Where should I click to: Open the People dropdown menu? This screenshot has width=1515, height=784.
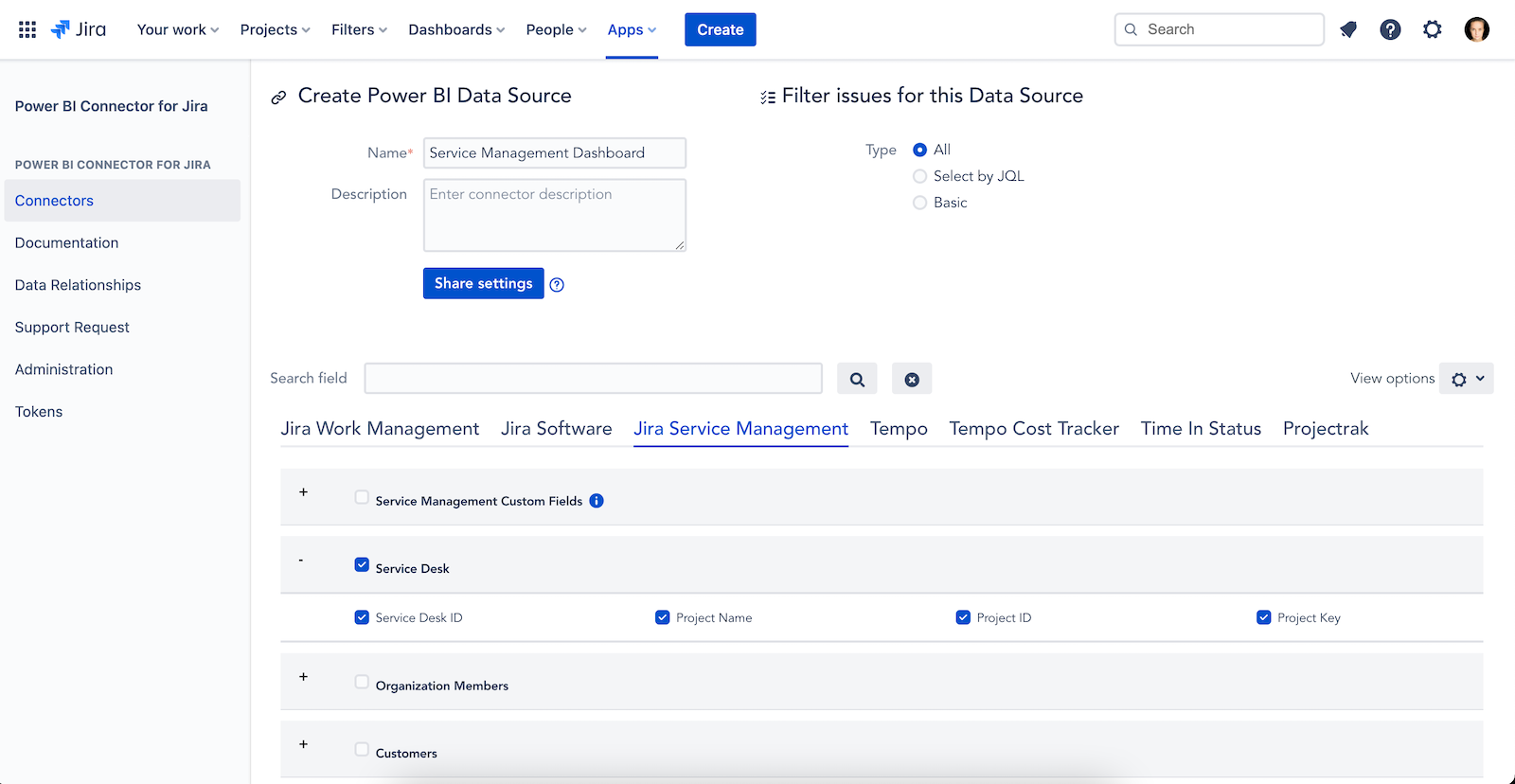[556, 29]
